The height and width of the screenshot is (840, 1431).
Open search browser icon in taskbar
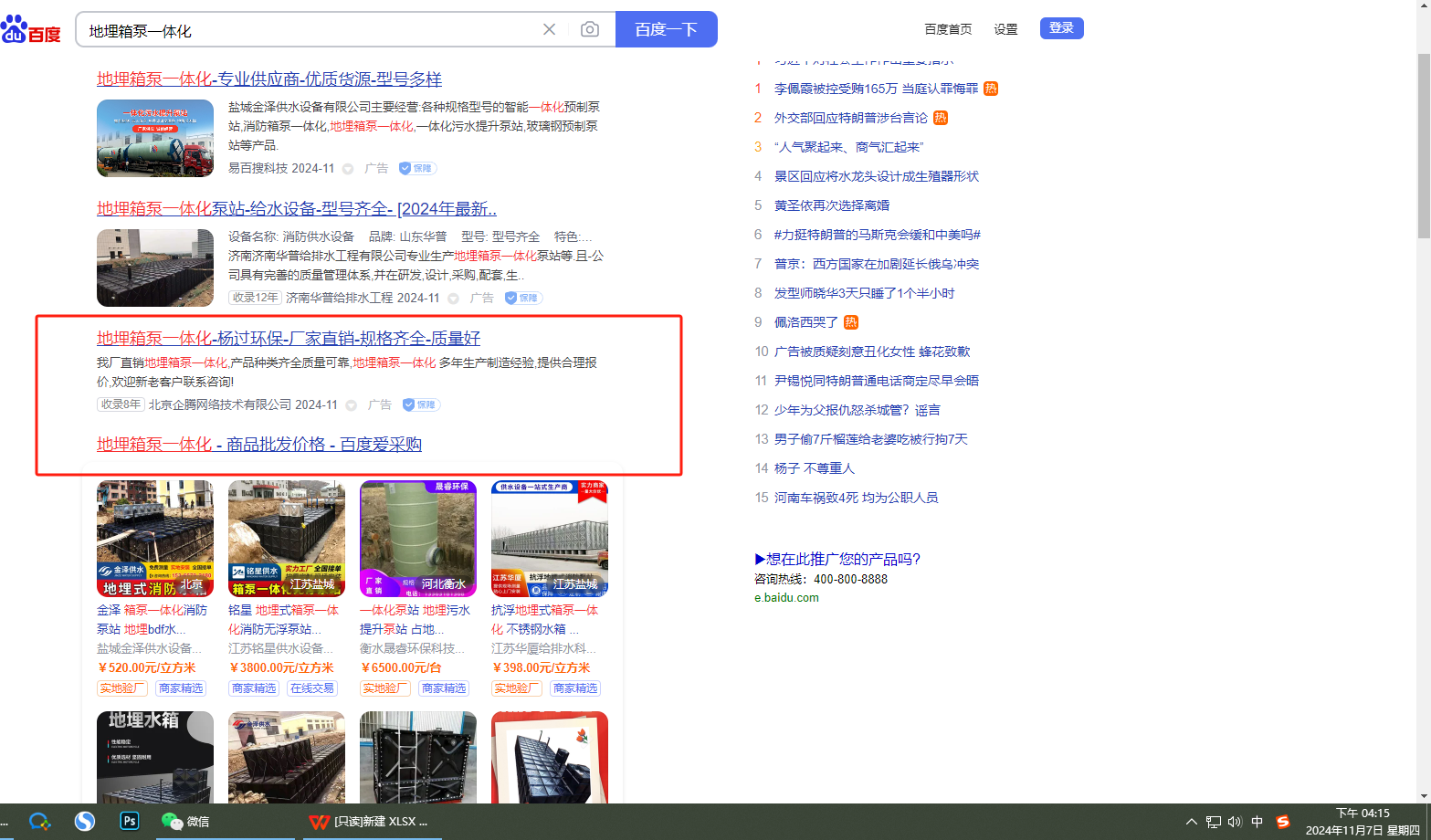pos(39,822)
